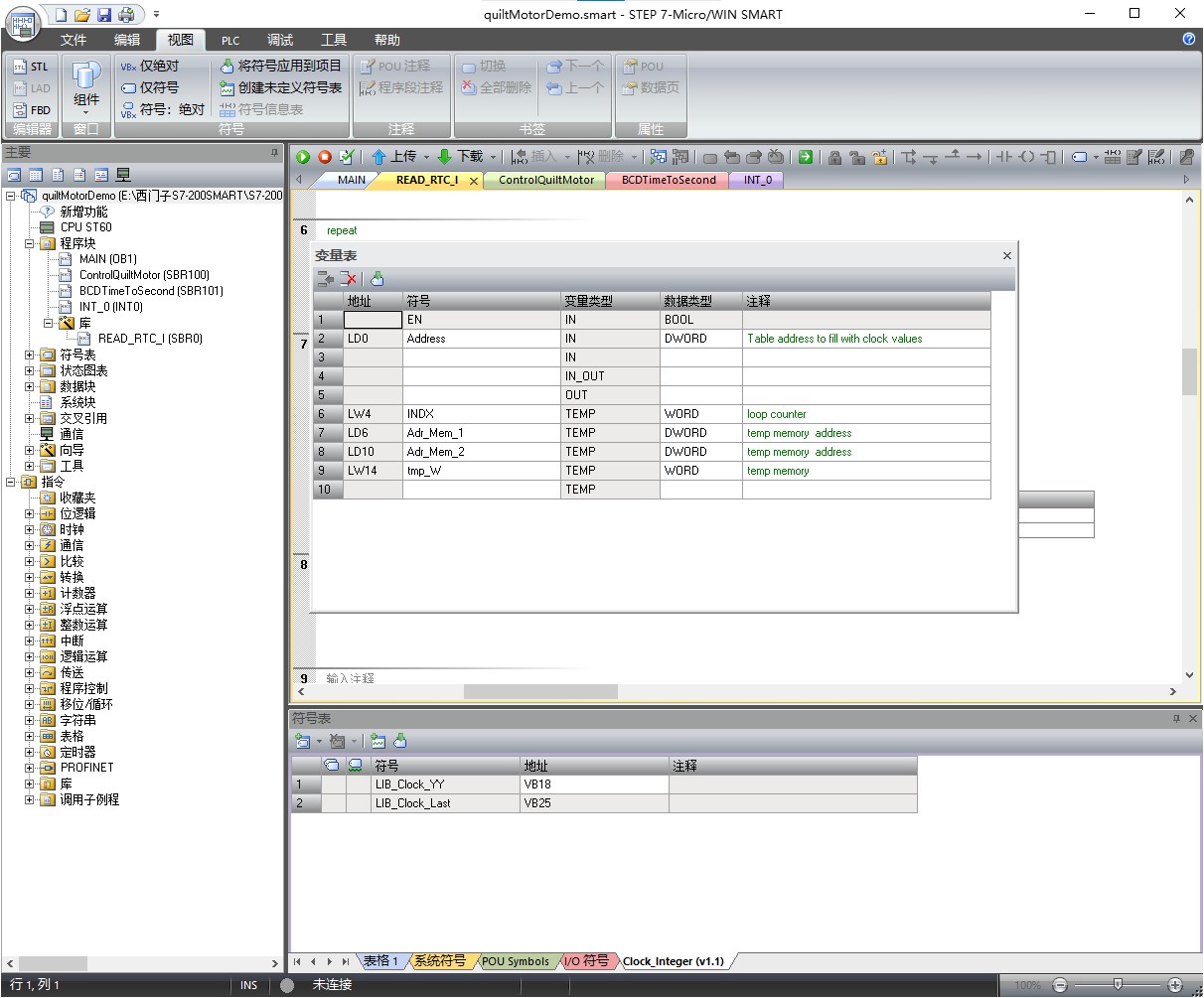Viewport: 1204px width, 998px height.
Task: Click delete row icon in variable table
Action: point(348,280)
